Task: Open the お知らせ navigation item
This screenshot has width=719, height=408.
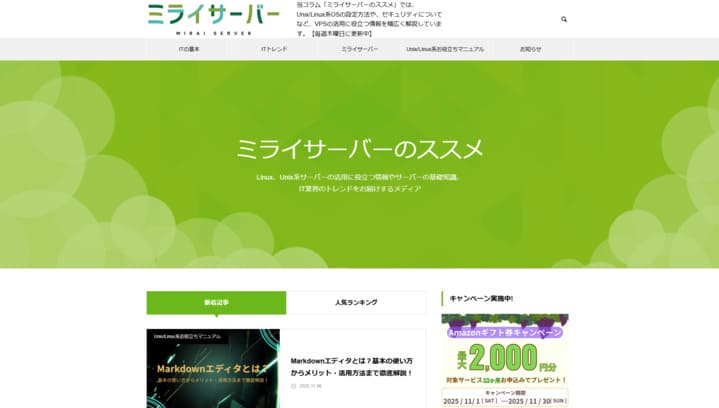Action: click(x=530, y=49)
